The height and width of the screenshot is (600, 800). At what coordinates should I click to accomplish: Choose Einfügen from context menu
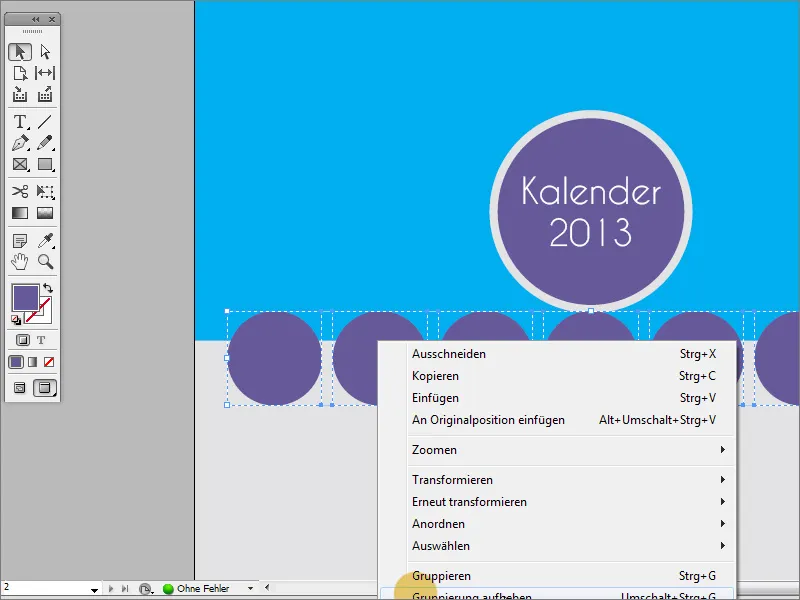pyautogui.click(x=559, y=397)
